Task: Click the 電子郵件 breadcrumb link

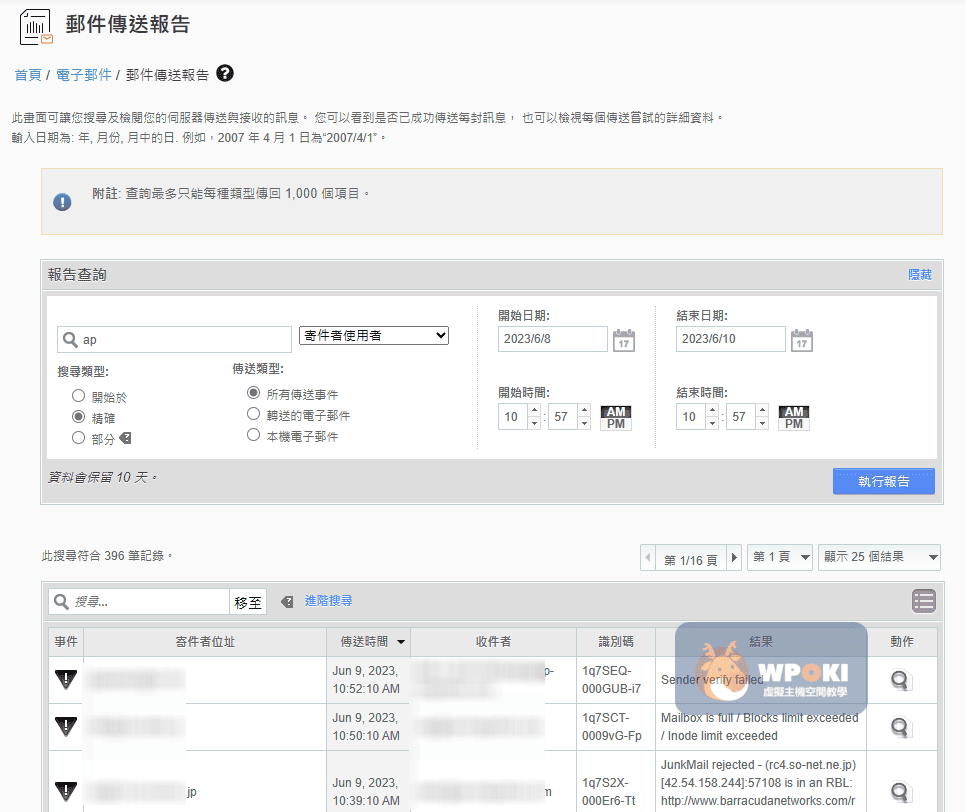Action: pos(84,75)
